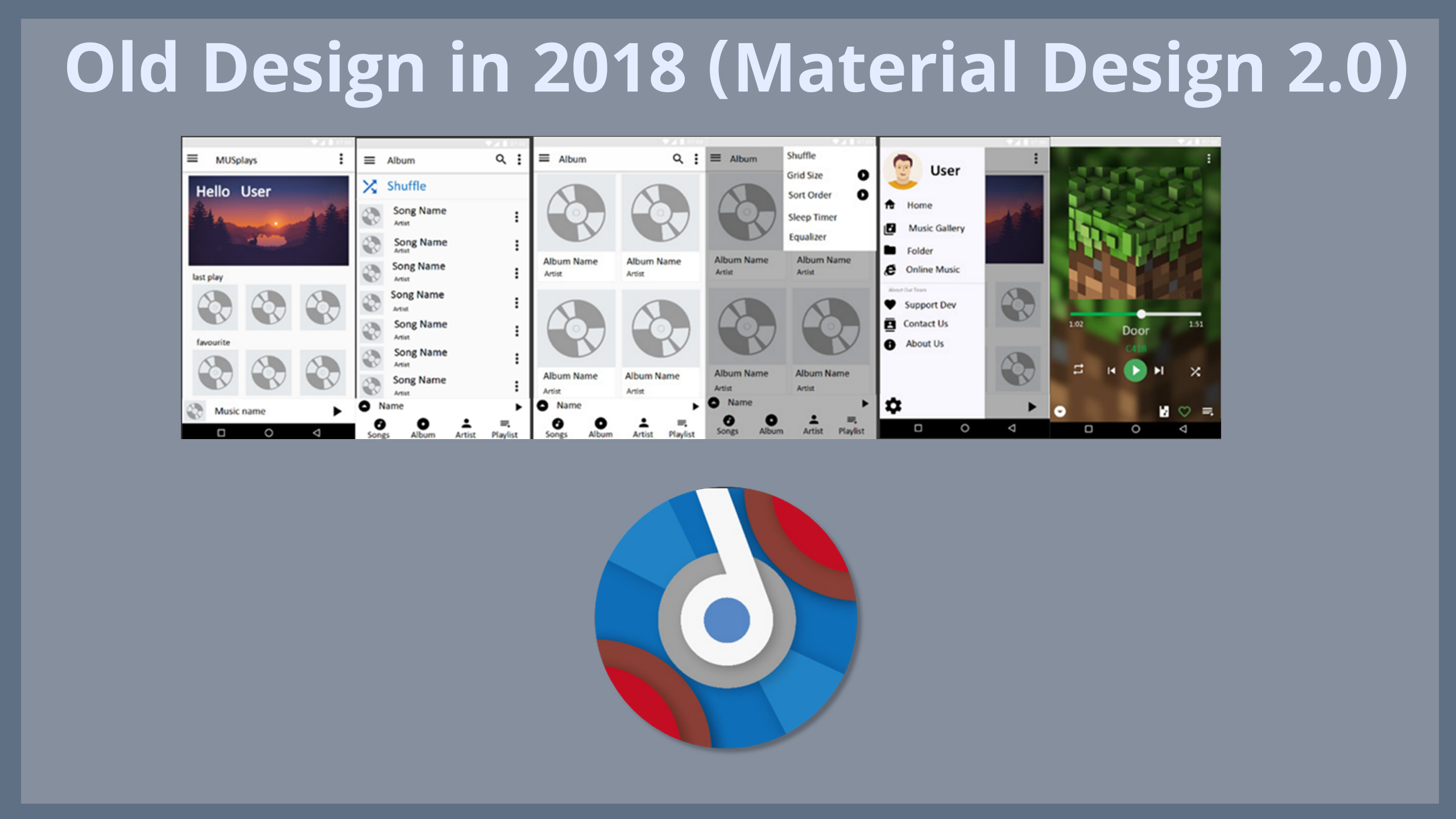Expand the dimmed album screen mini-player circle arrow
This screenshot has height=819, width=1456.
click(x=714, y=403)
